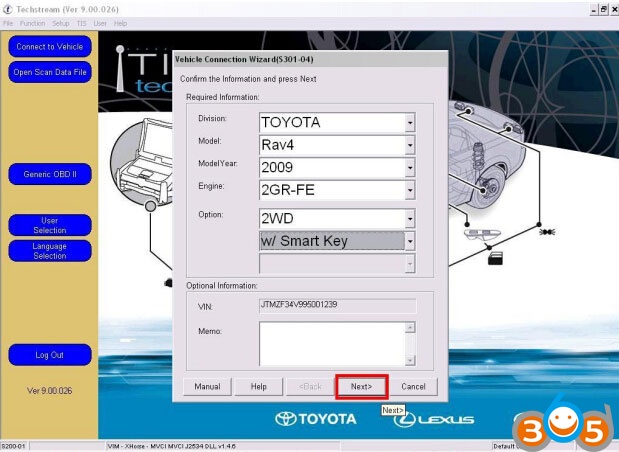Screen dimensions: 619x452
Task: Open the Setup menu
Action: tap(61, 23)
